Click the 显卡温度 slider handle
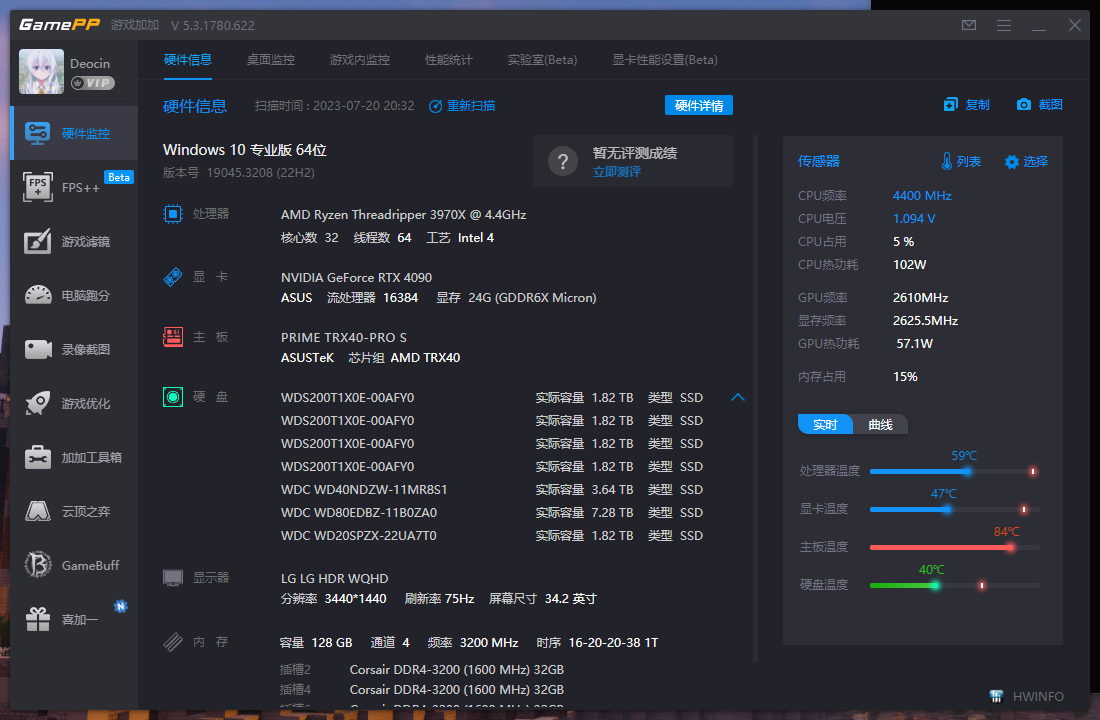The image size is (1100, 720). [948, 509]
